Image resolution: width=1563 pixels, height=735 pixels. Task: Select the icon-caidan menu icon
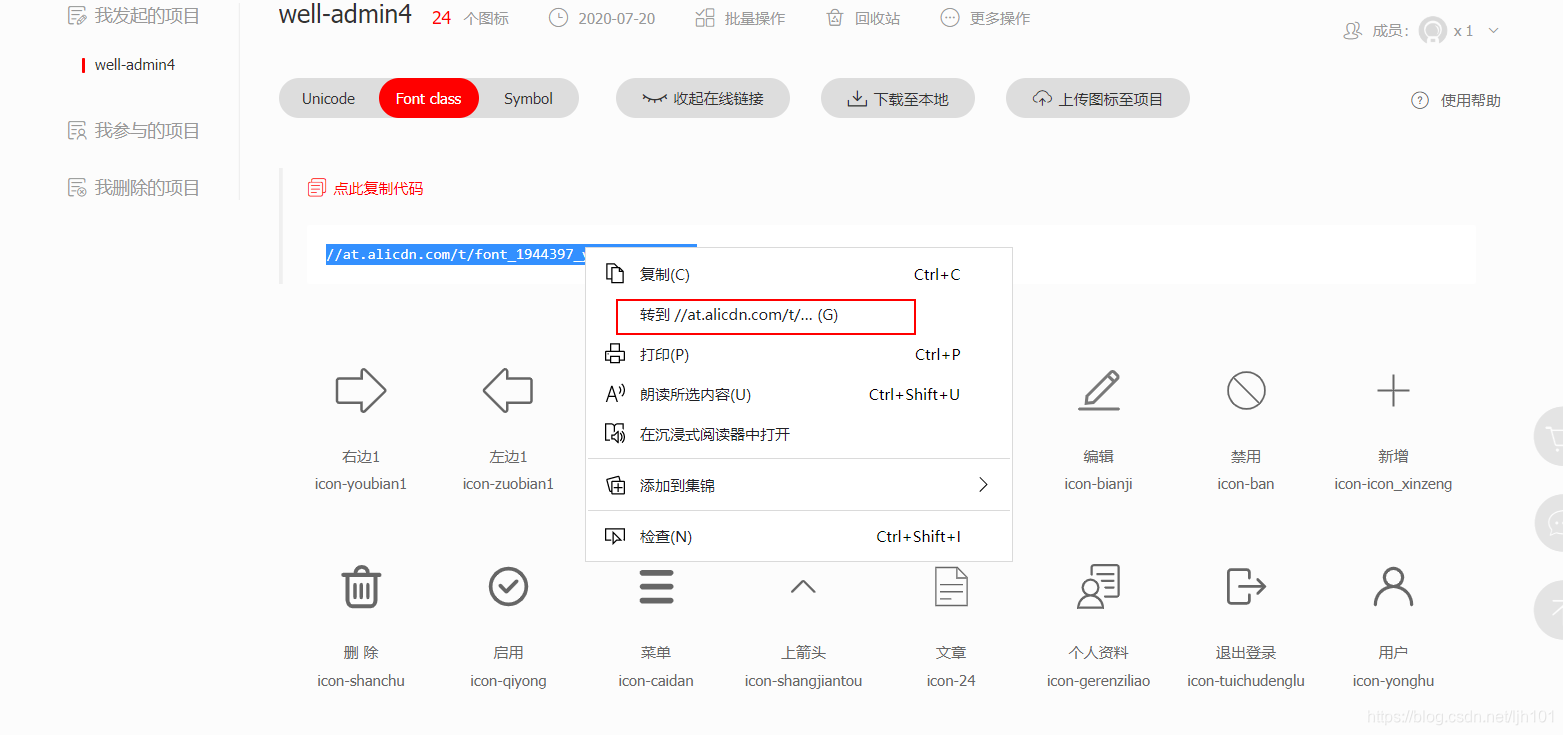click(x=656, y=586)
